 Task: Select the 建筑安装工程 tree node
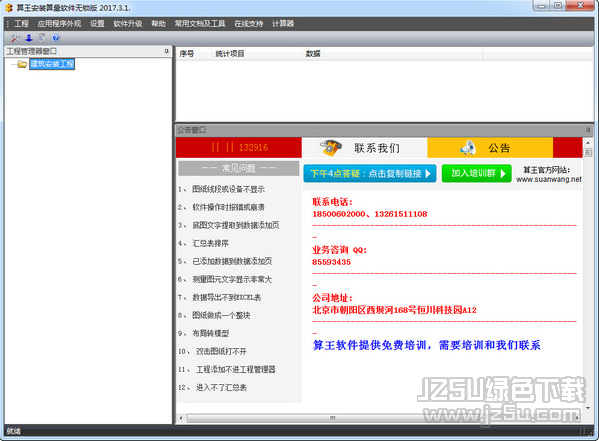pyautogui.click(x=52, y=64)
